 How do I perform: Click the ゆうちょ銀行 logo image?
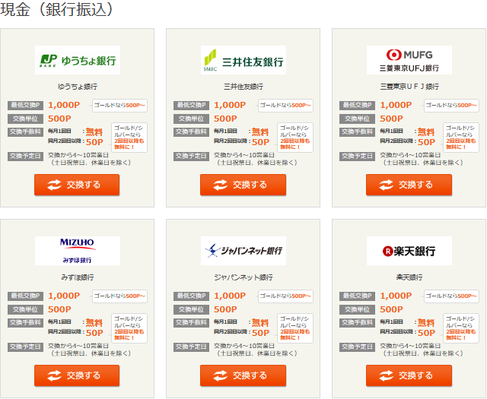[77, 60]
